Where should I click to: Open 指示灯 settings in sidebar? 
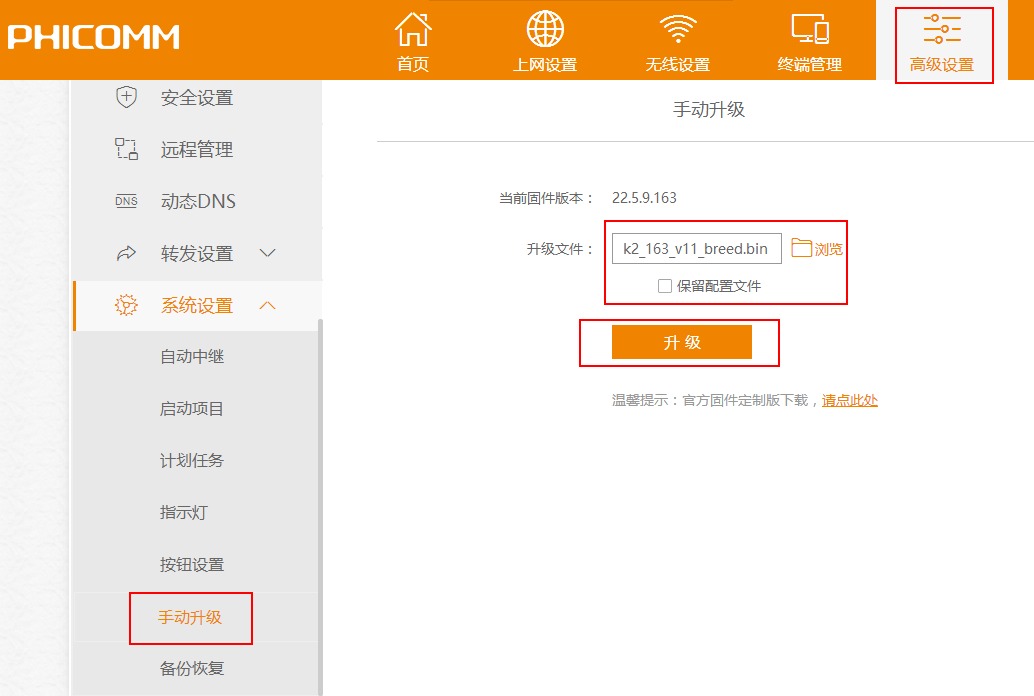pos(184,513)
